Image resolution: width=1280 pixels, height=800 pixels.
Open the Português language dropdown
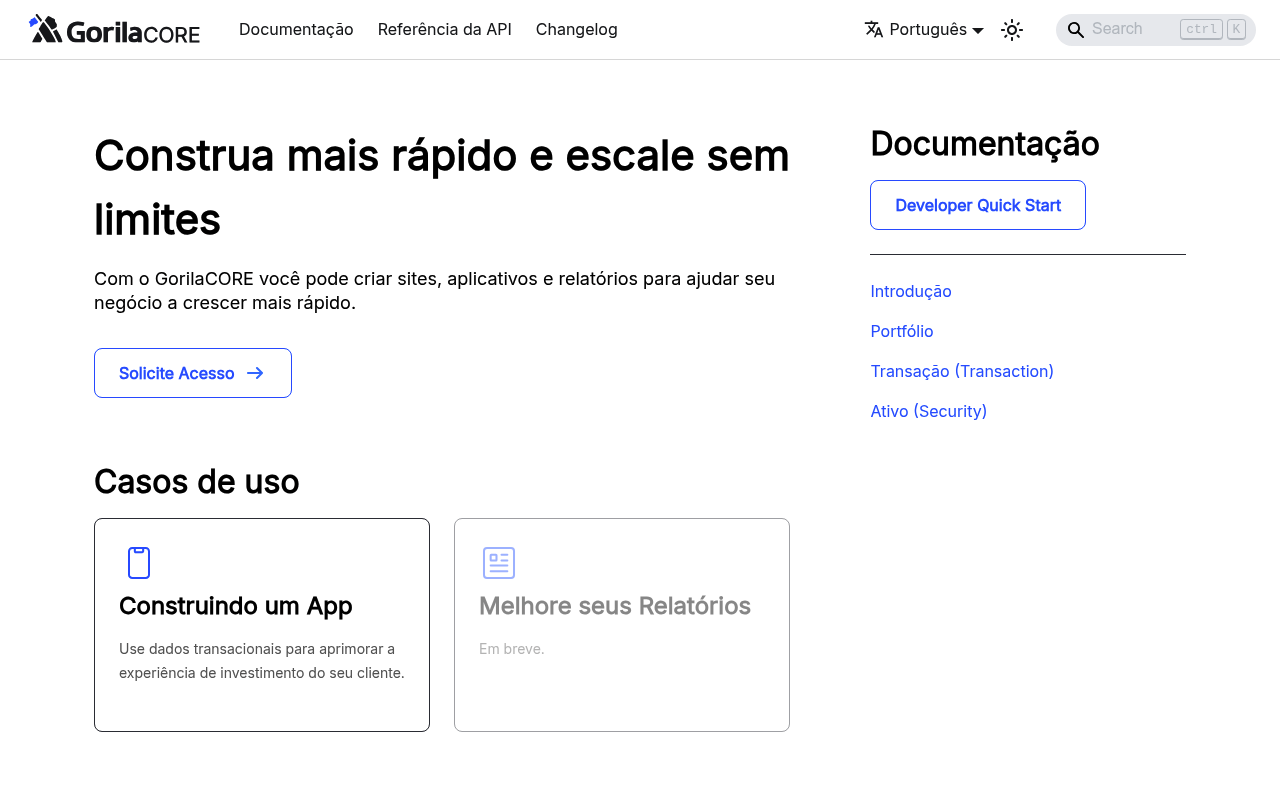(924, 29)
